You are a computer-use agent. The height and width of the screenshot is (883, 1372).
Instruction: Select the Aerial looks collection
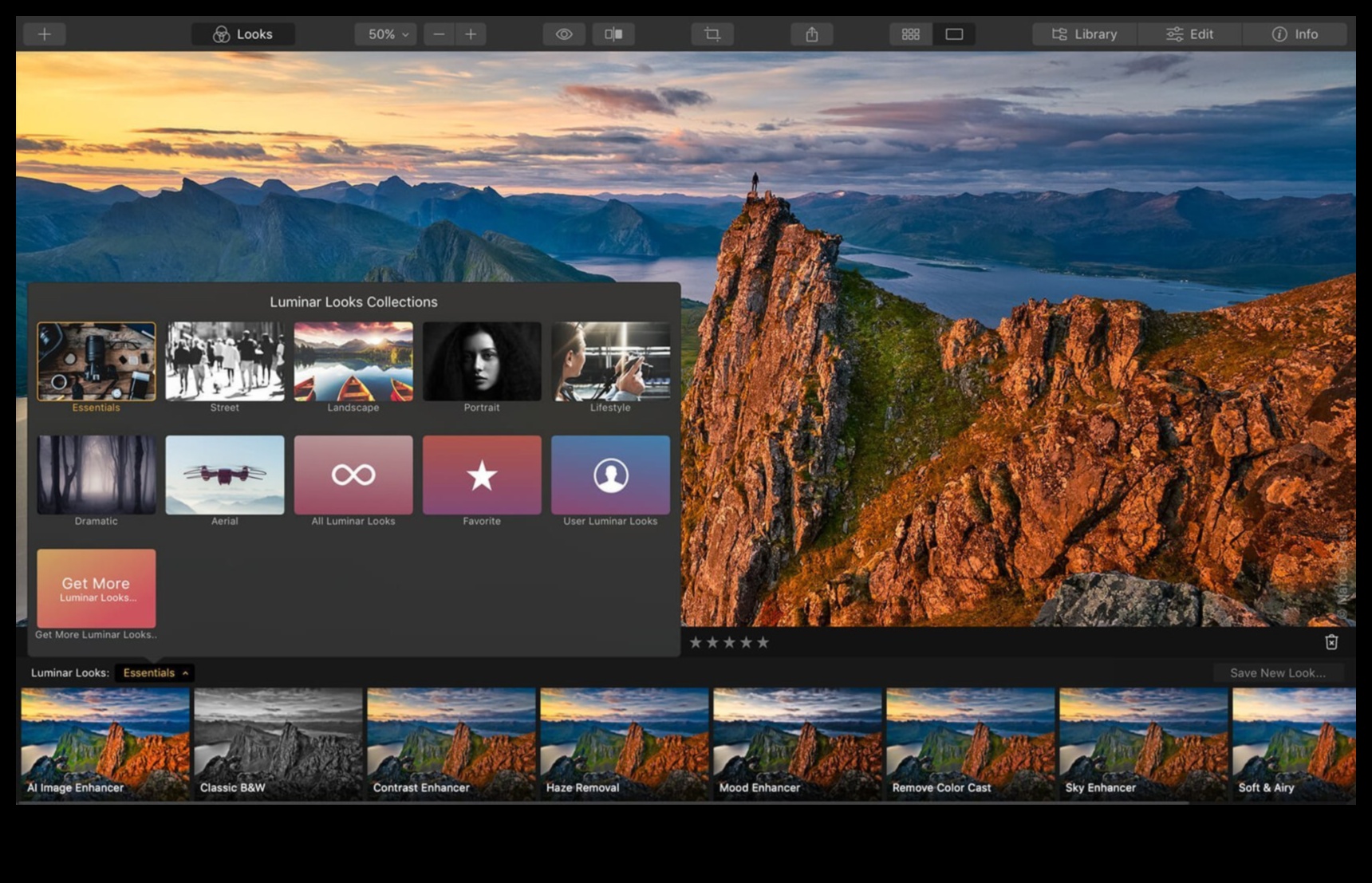tap(225, 475)
